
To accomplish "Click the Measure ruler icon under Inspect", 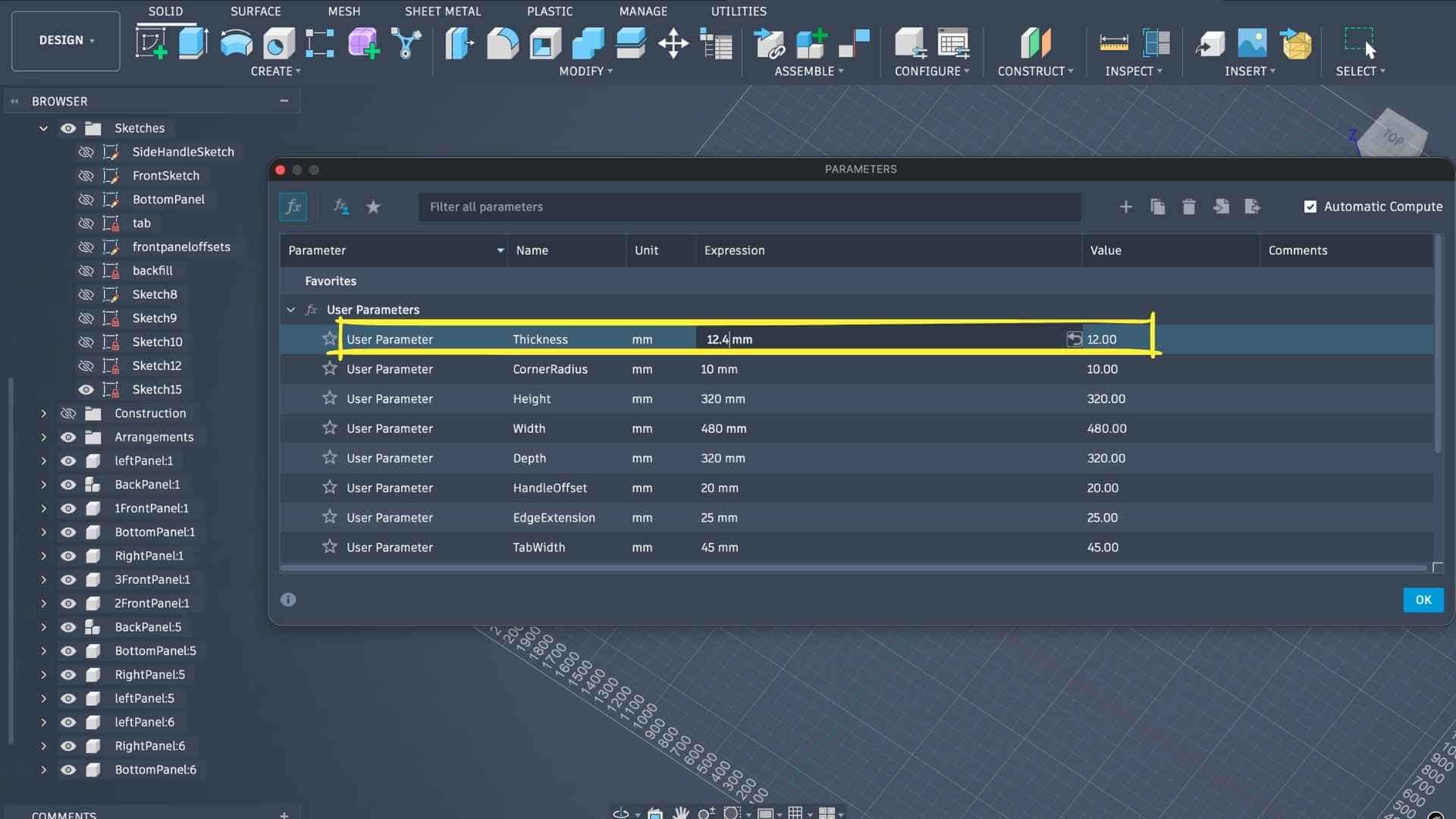I will (1113, 43).
